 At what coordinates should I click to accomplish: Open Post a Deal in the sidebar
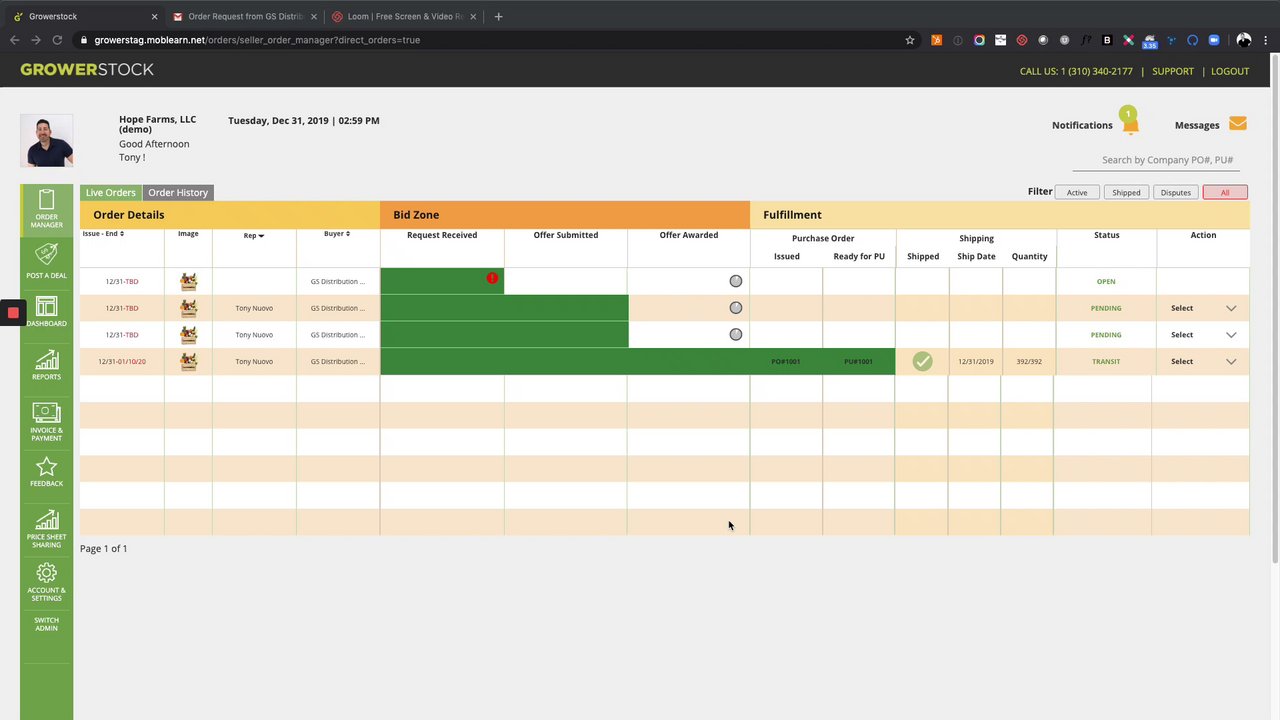(46, 262)
